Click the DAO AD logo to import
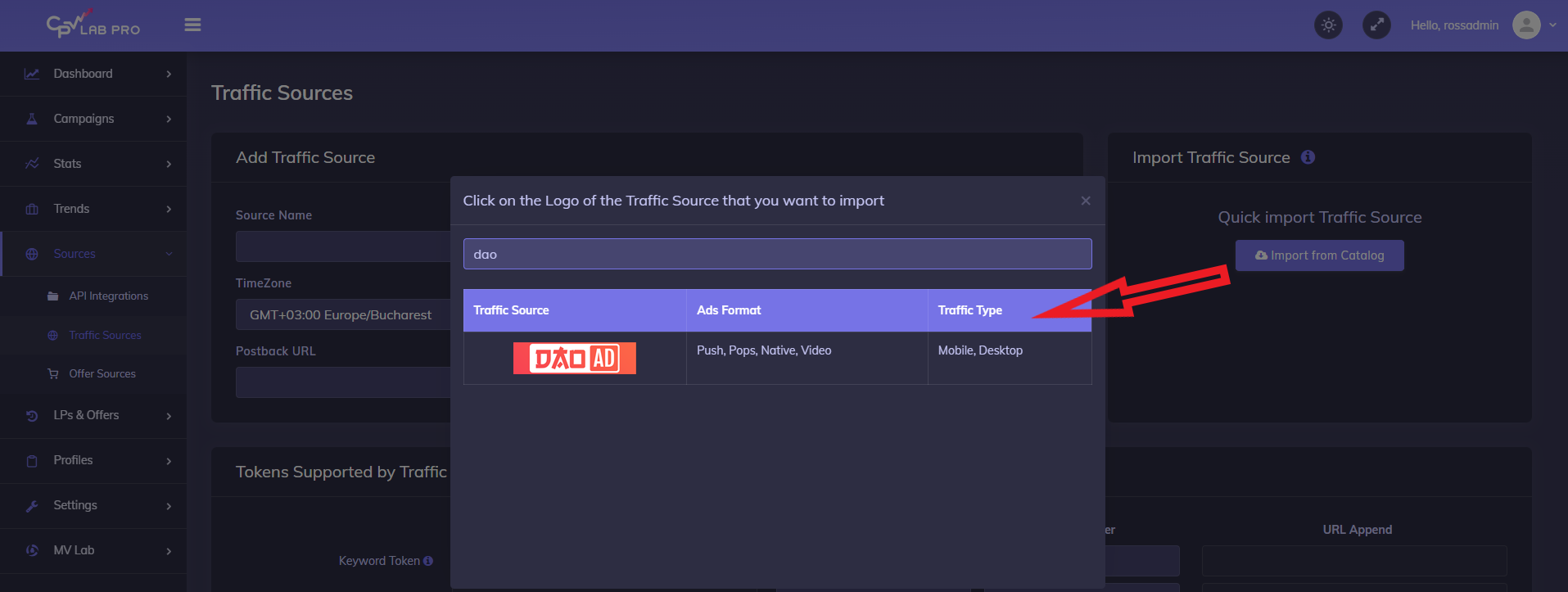The height and width of the screenshot is (592, 1568). [x=575, y=358]
